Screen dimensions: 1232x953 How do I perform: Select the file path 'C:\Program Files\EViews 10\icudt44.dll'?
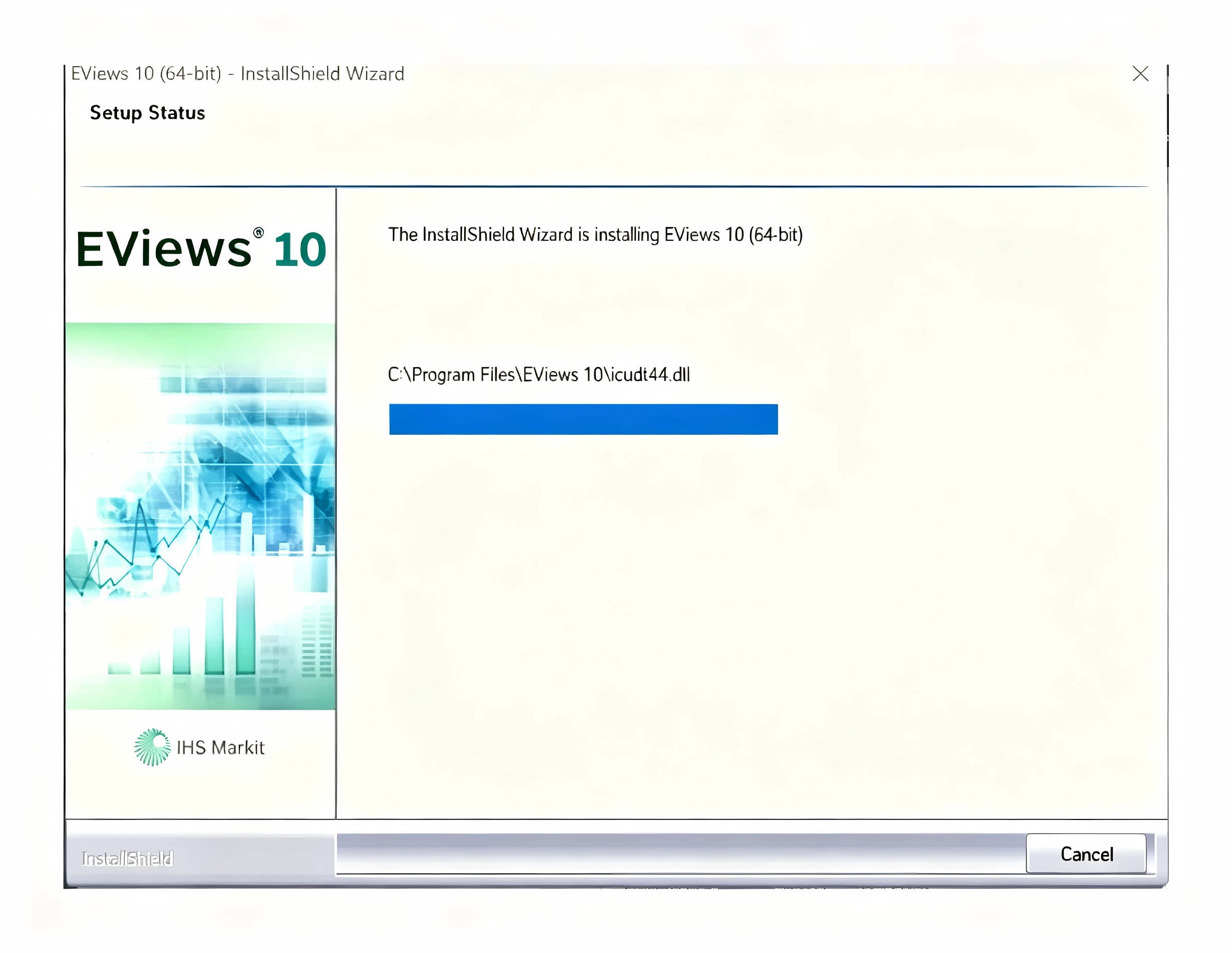[x=538, y=375]
